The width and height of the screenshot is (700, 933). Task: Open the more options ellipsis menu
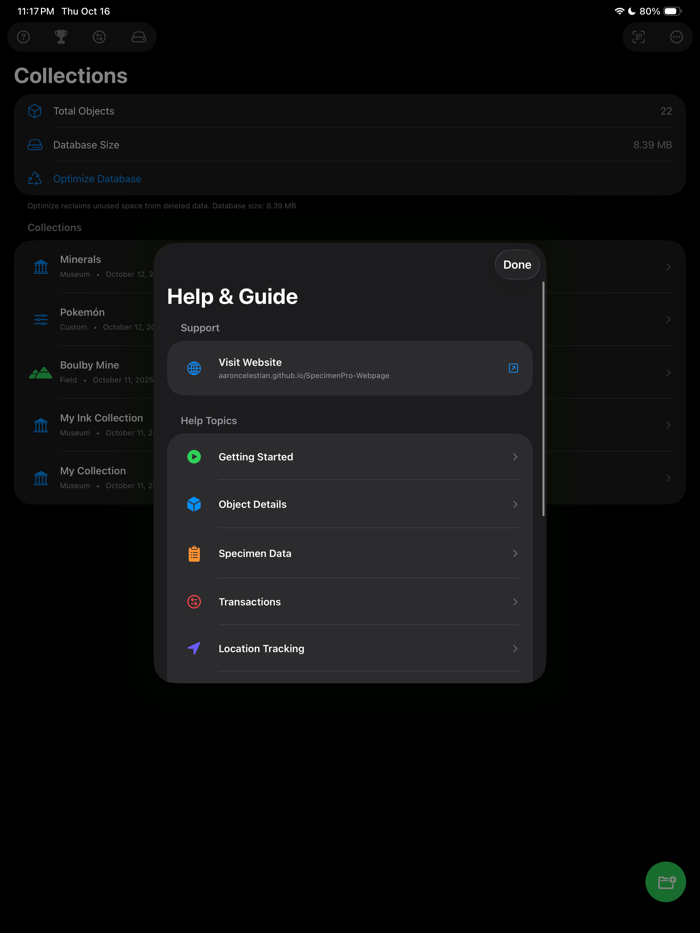coord(677,37)
